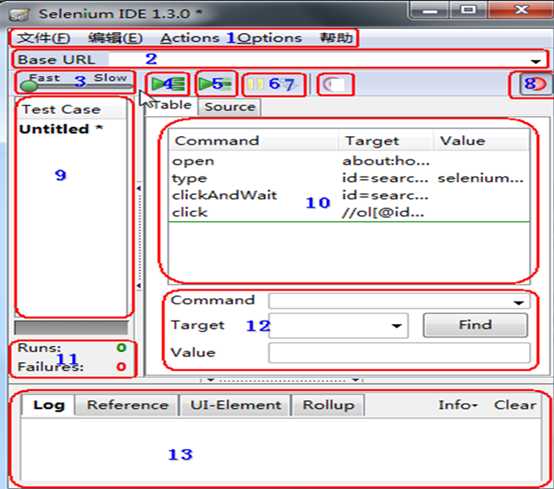554x489 pixels.
Task: Click the Fast/Slow speed slider knob
Action: 29,86
